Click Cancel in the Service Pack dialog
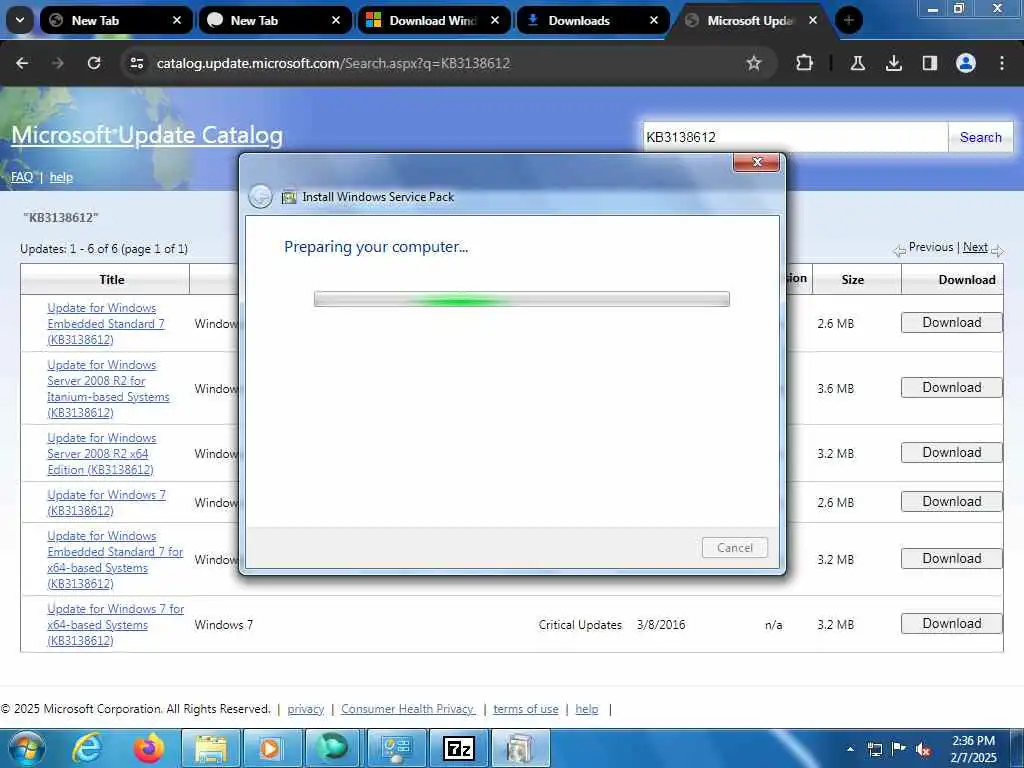The height and width of the screenshot is (768, 1024). [x=735, y=547]
